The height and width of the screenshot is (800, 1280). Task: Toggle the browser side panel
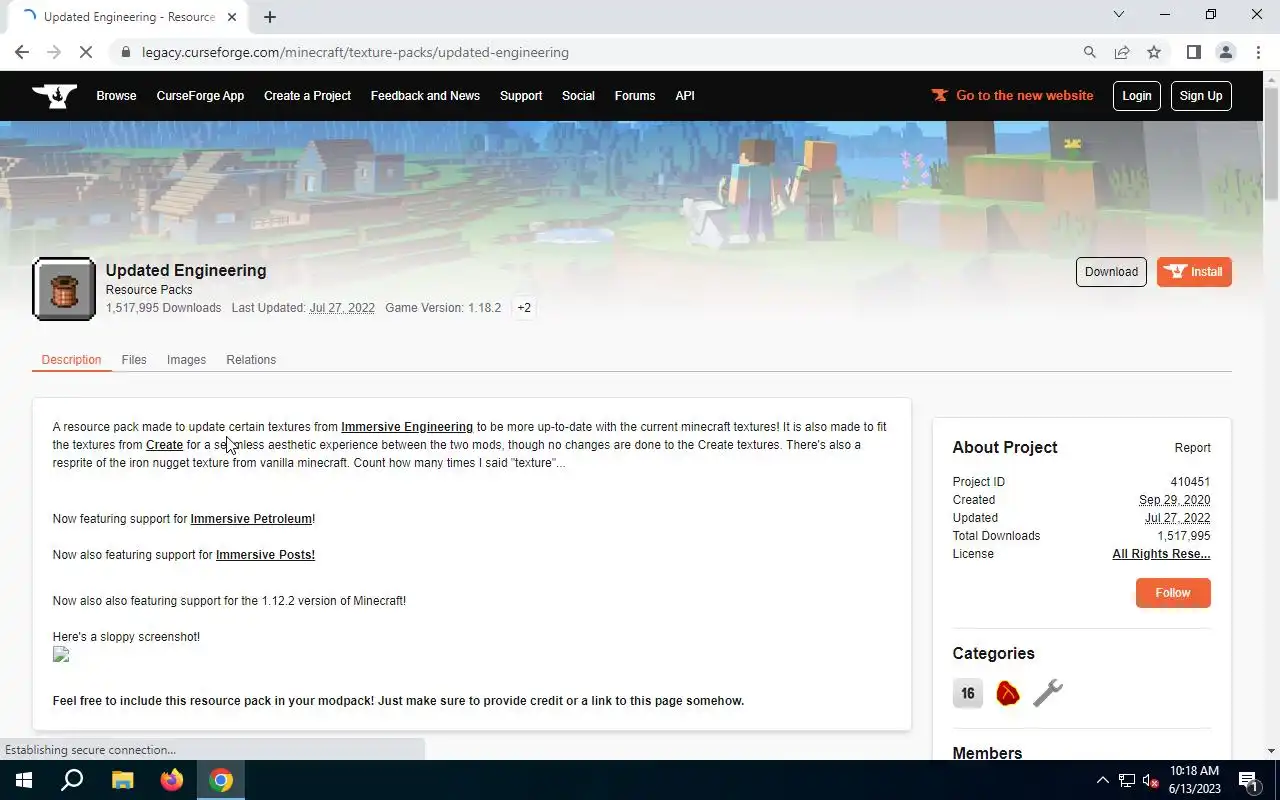(1193, 52)
